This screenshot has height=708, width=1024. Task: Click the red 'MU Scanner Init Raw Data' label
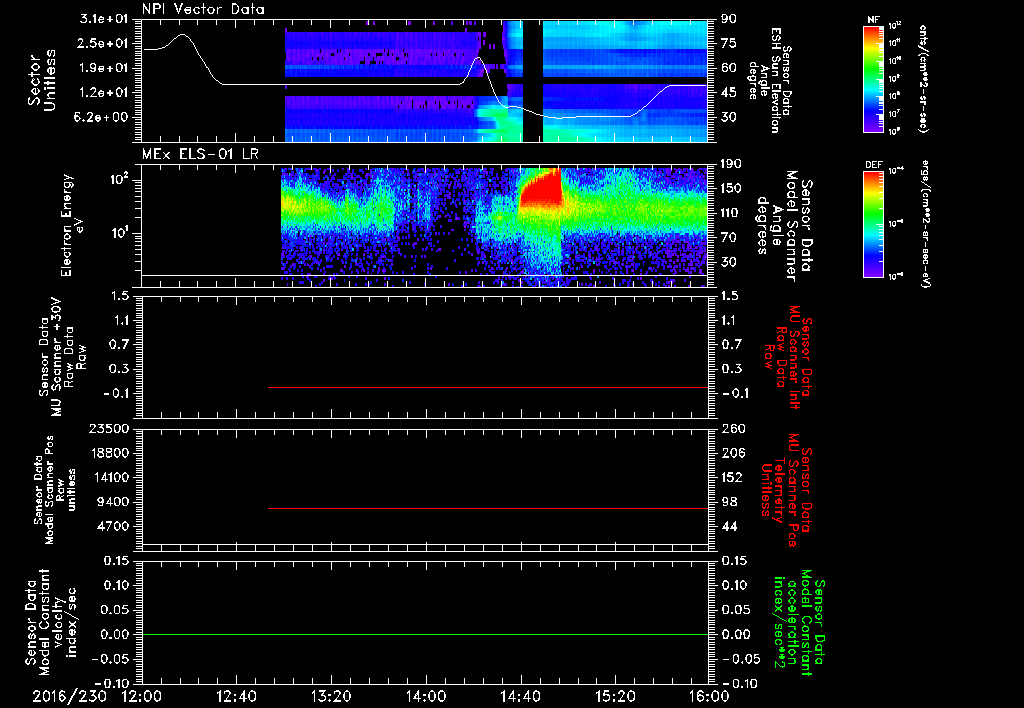tap(788, 356)
